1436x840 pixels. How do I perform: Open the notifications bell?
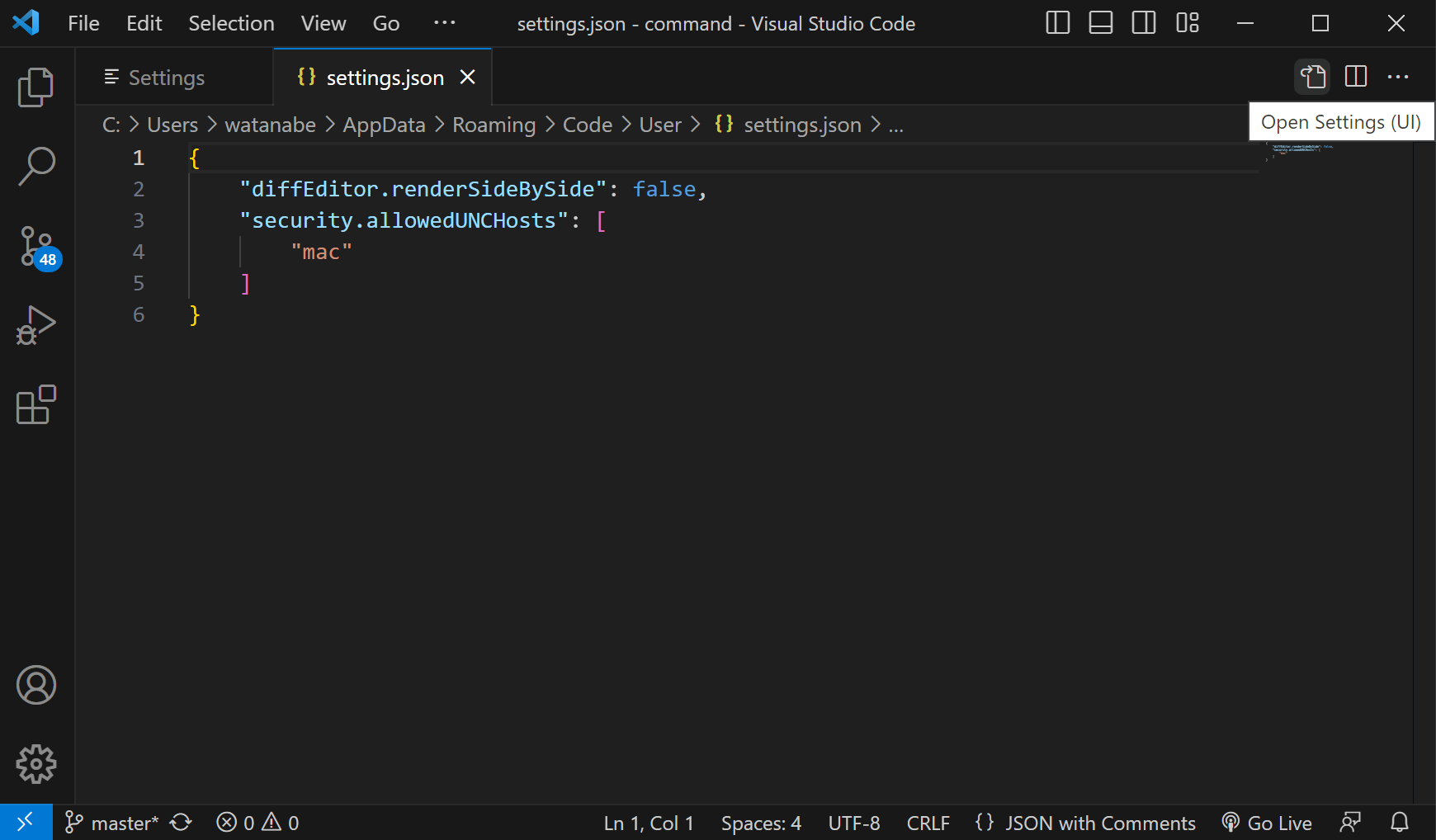point(1400,823)
